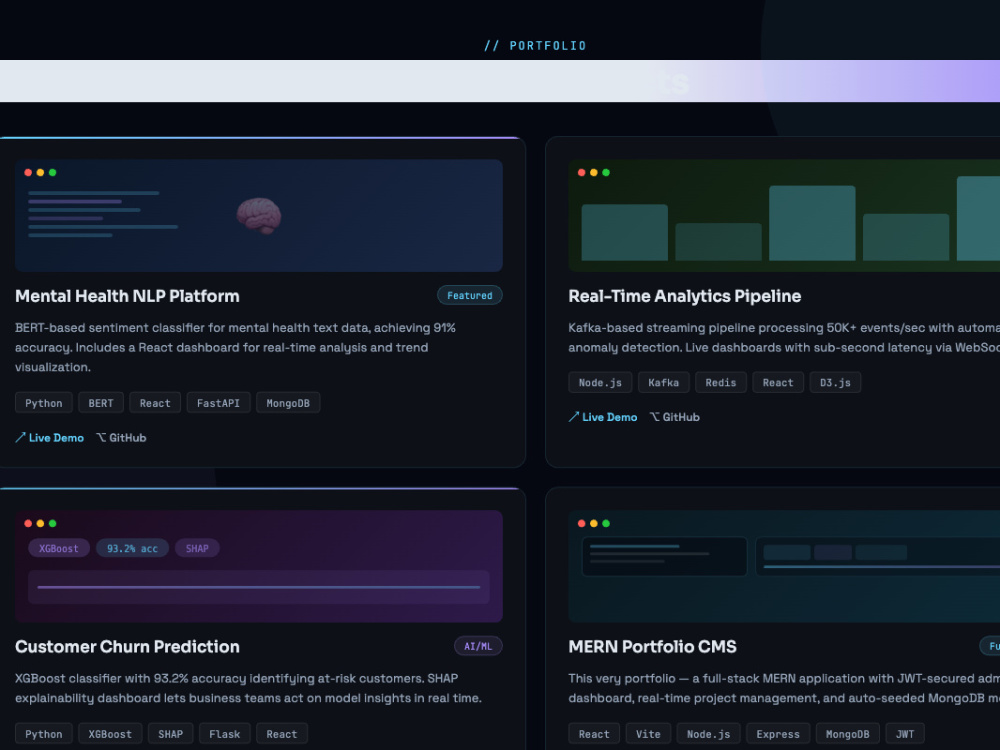
Task: Click the 93.2% acc pill in Churn preview
Action: tap(132, 548)
